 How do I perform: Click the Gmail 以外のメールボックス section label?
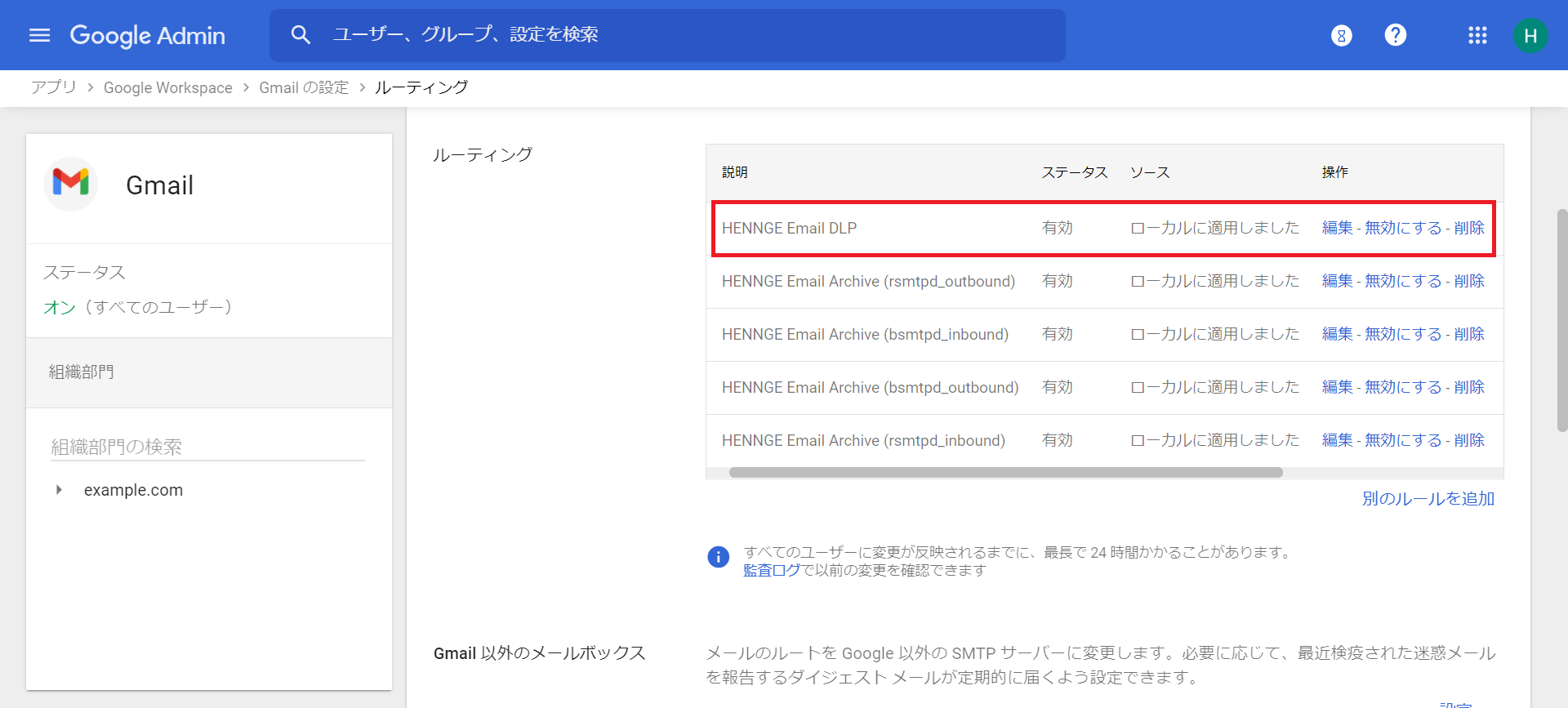click(540, 653)
